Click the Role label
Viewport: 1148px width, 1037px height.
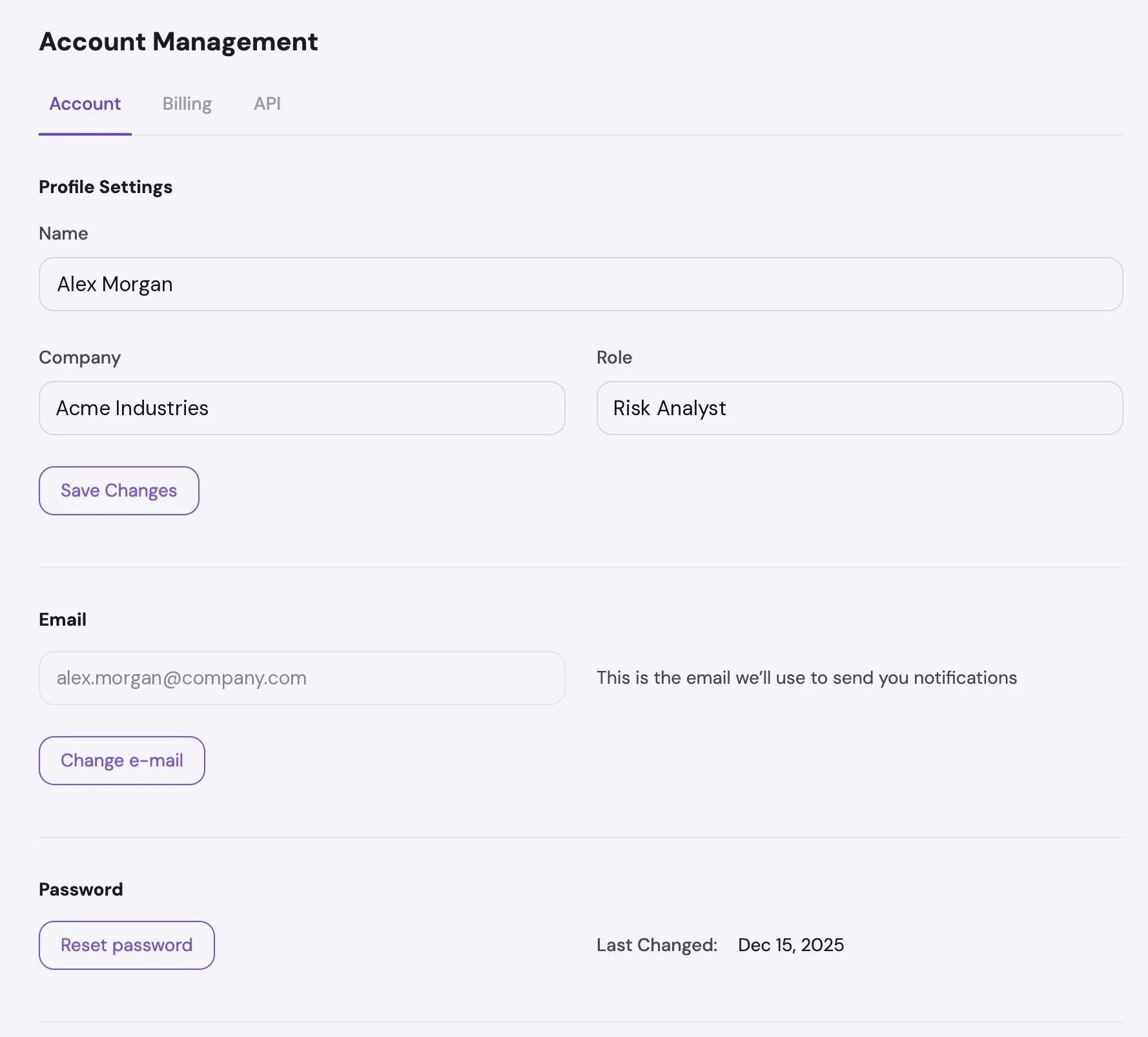614,358
